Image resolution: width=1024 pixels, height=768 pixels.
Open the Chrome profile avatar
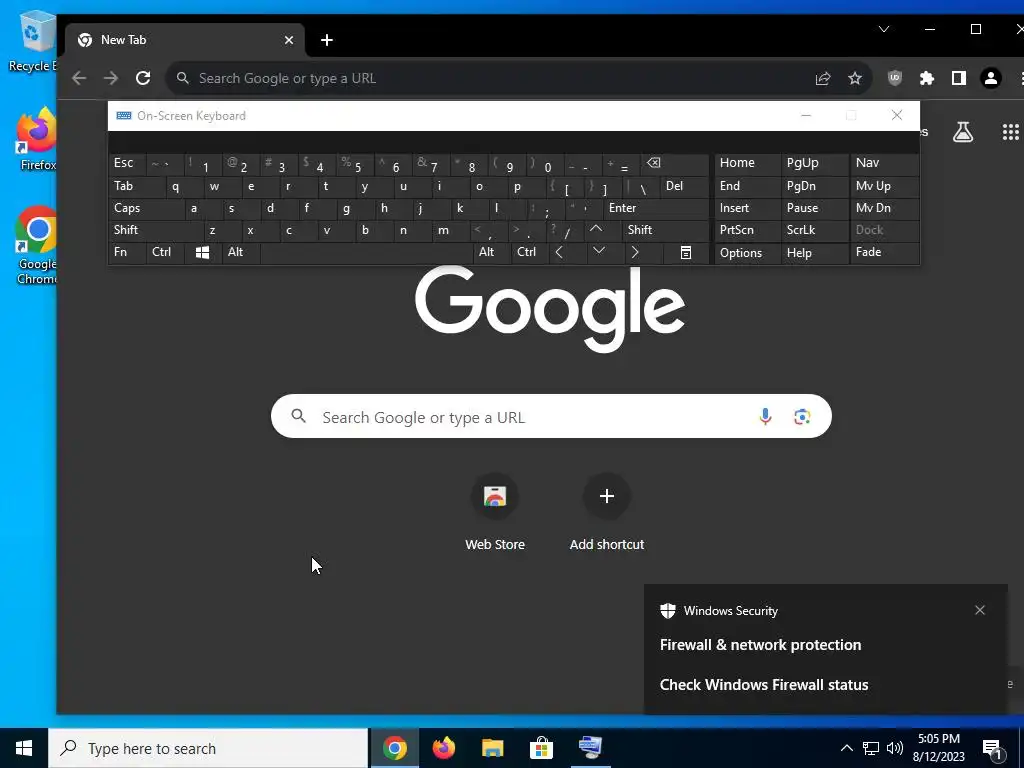tap(991, 78)
